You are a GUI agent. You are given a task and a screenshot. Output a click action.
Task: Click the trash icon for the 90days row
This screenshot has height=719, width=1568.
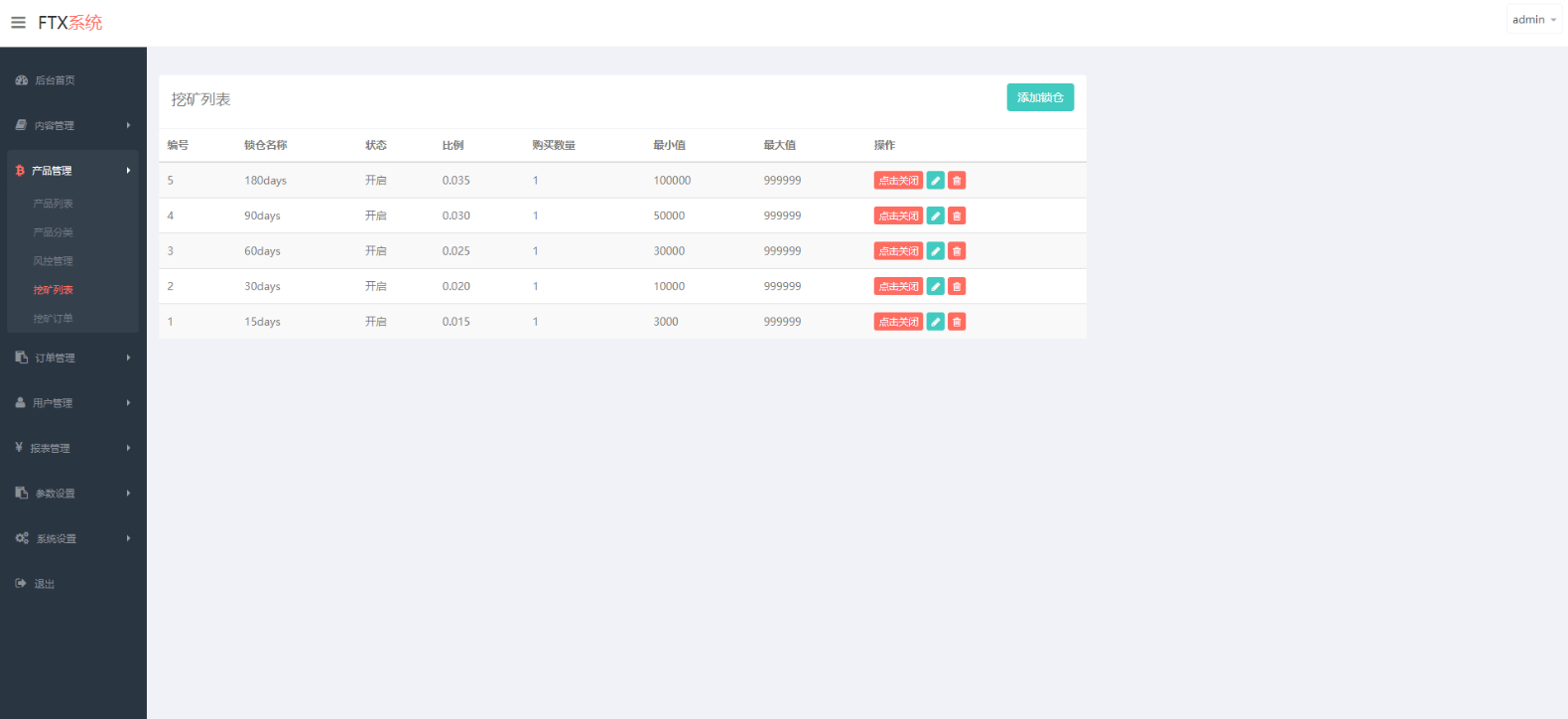957,216
